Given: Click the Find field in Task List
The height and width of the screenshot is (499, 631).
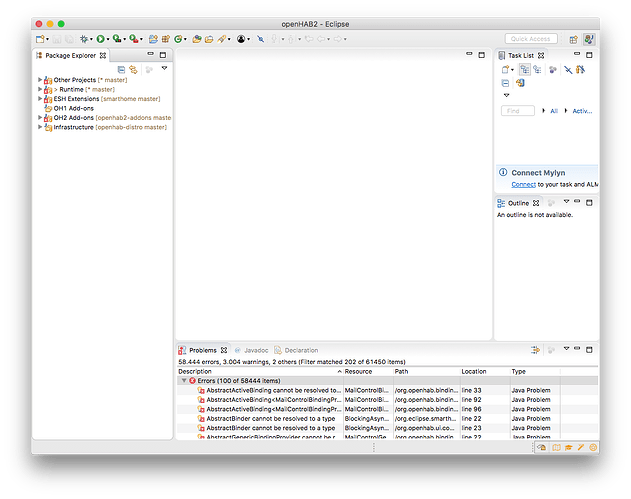Looking at the screenshot, I should 517,111.
